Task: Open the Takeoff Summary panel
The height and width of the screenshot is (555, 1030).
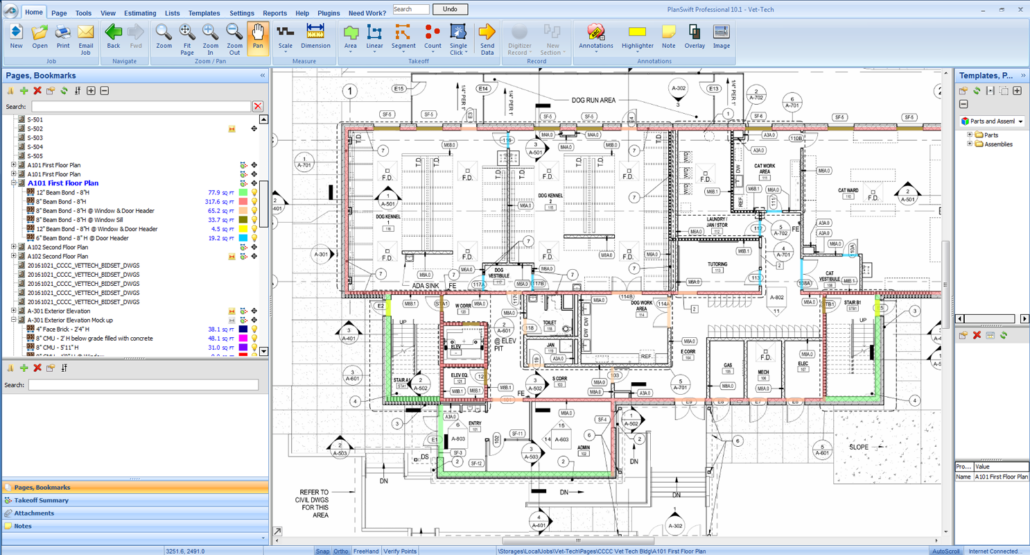Action: point(41,500)
